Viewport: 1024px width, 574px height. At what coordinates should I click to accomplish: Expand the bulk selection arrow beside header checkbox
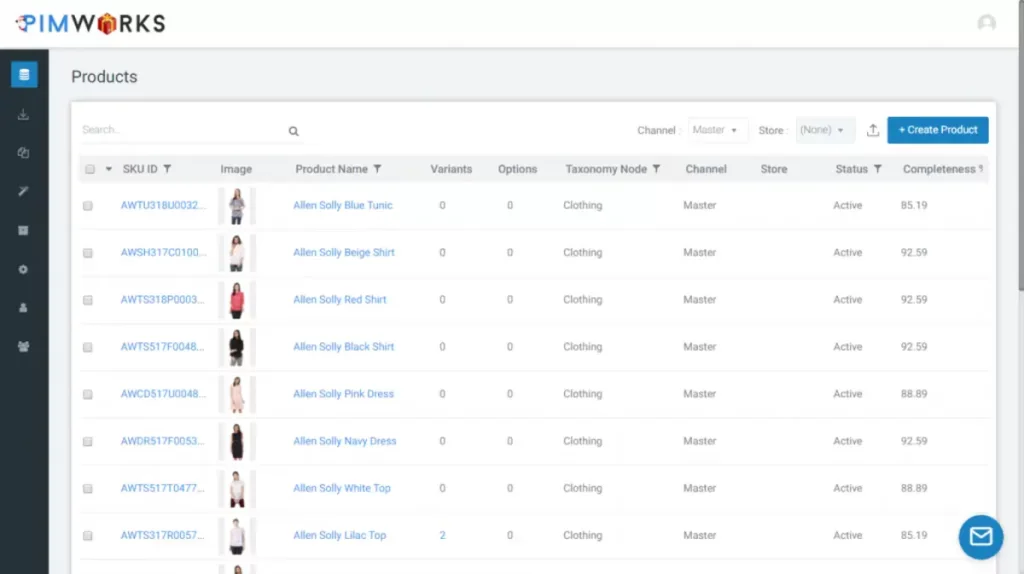click(x=108, y=169)
